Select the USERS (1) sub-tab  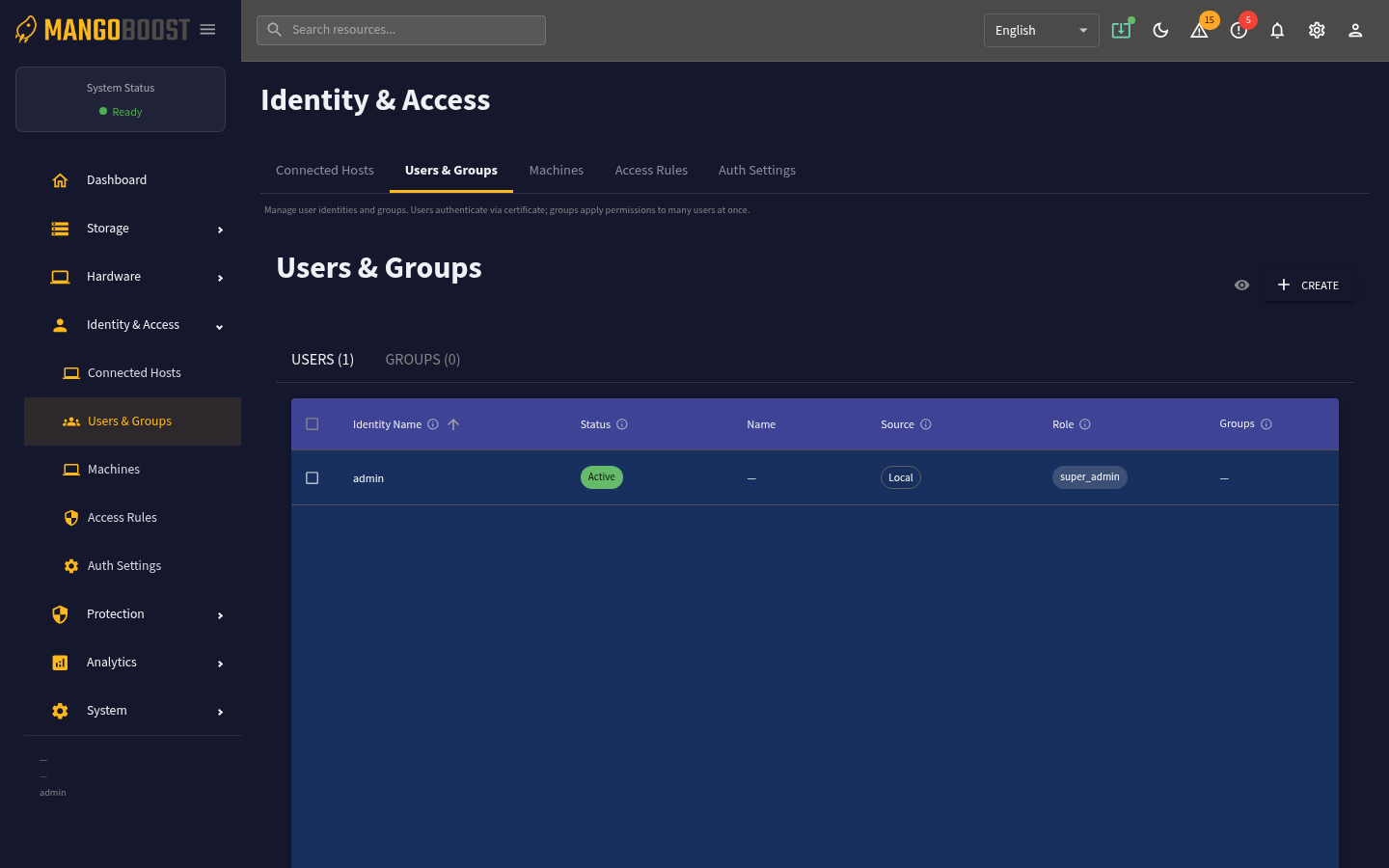pos(323,360)
